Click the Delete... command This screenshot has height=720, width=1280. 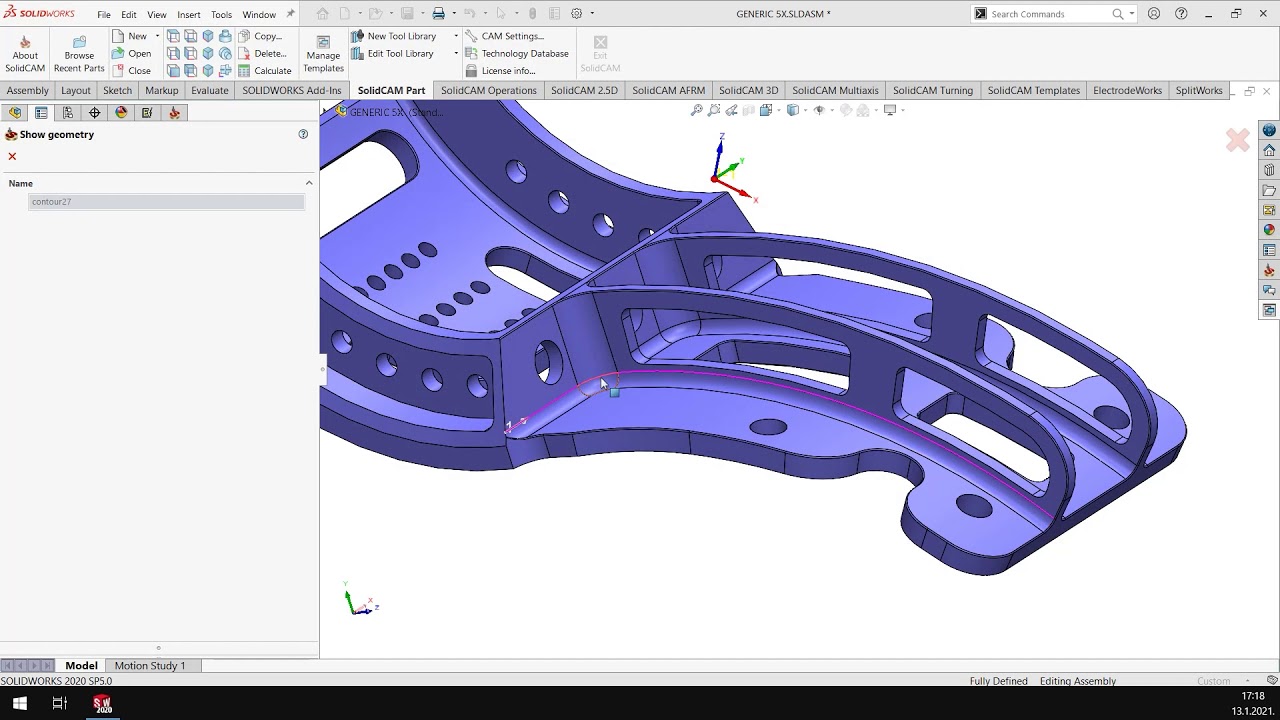pos(262,53)
